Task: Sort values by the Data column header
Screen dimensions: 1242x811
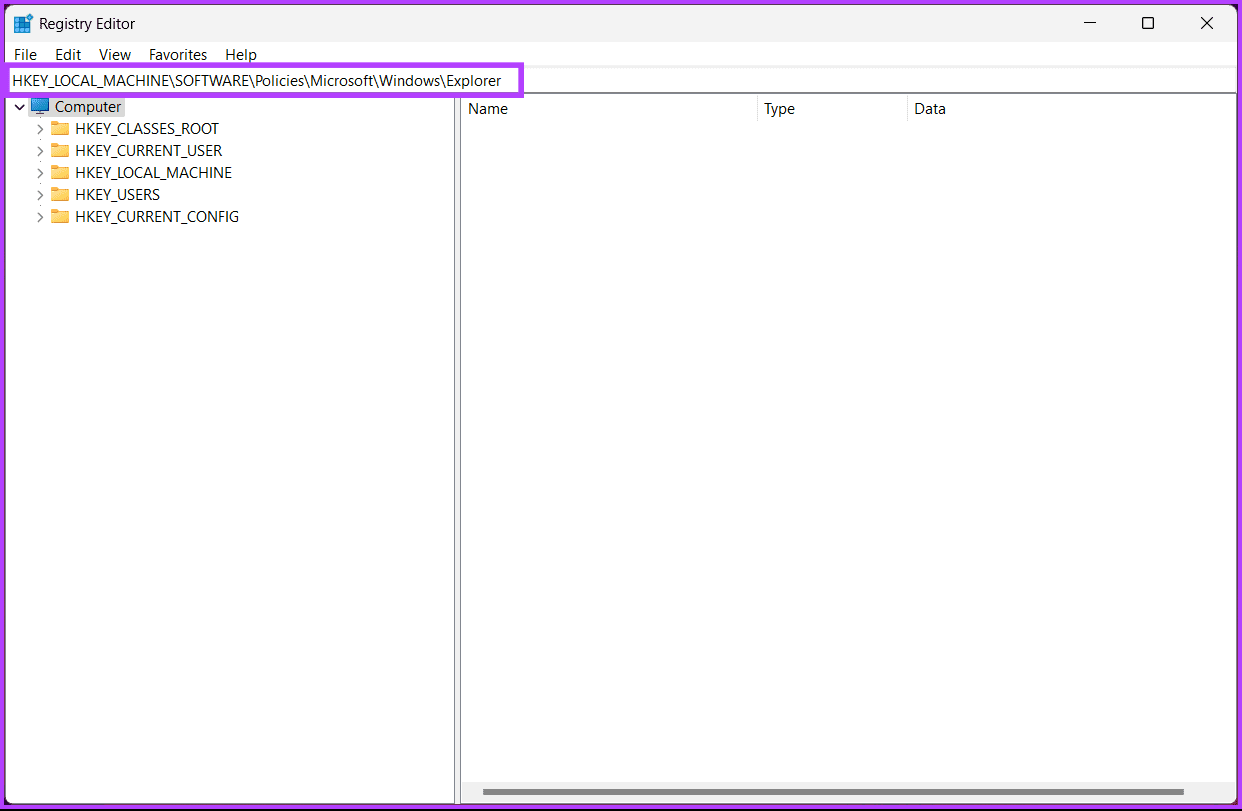Action: (x=1070, y=109)
